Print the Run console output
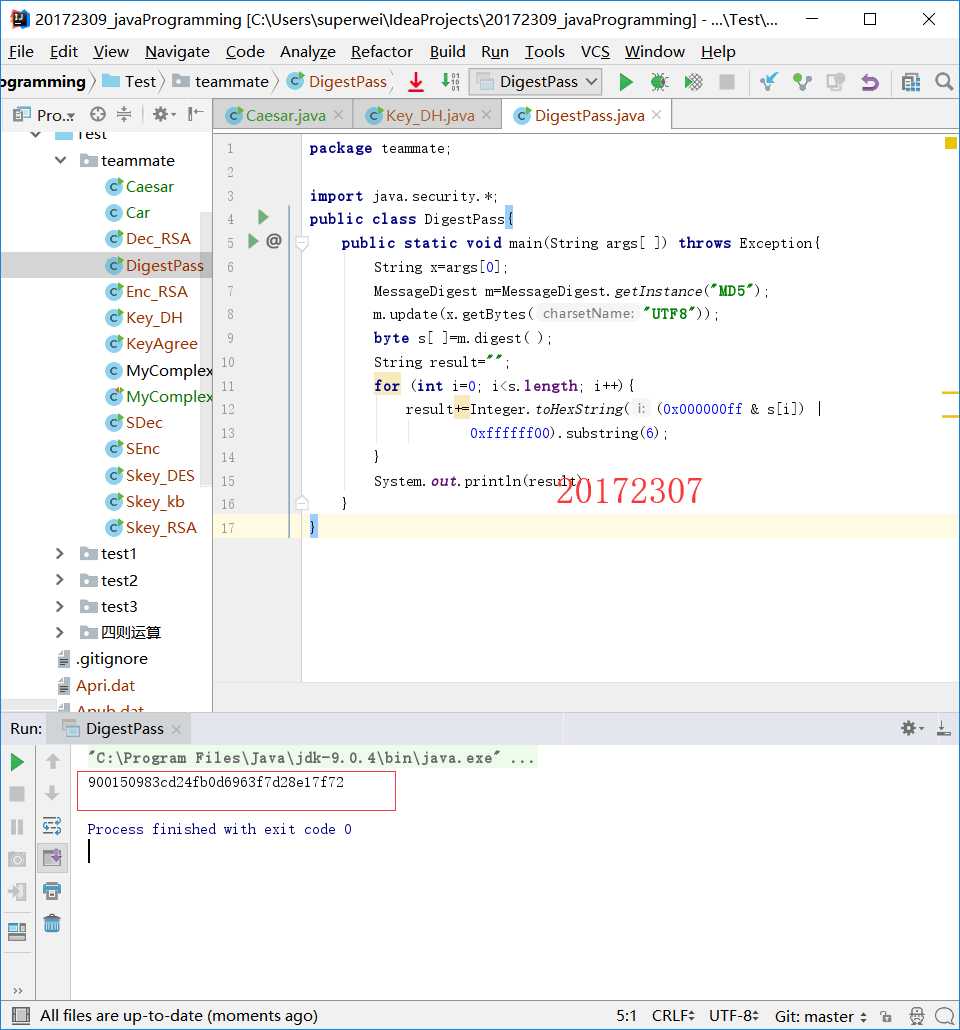Screen dimensions: 960x1030 coord(52,891)
